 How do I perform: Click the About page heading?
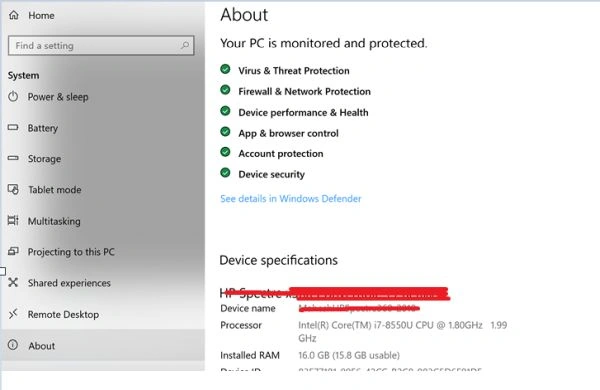[x=244, y=15]
